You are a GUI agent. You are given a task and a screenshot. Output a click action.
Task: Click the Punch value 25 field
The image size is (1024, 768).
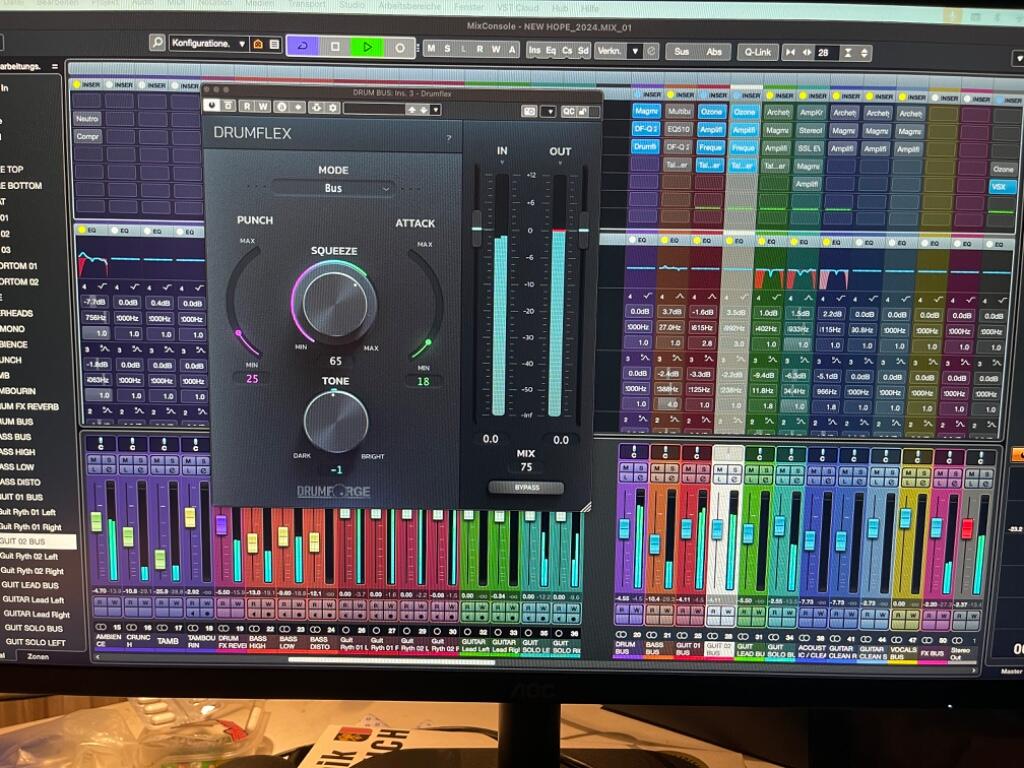click(252, 379)
